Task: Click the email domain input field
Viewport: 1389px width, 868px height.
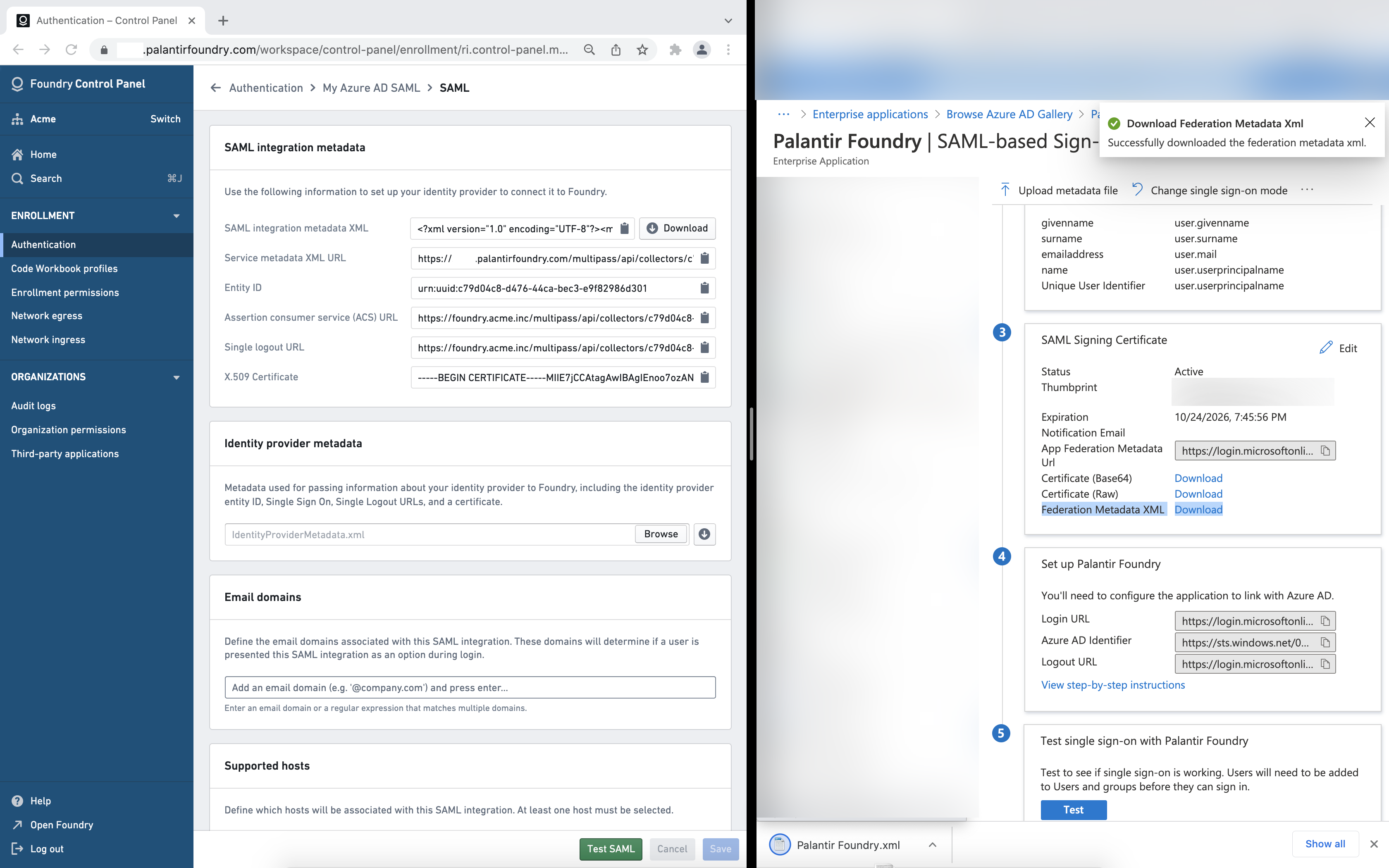Action: tap(470, 687)
